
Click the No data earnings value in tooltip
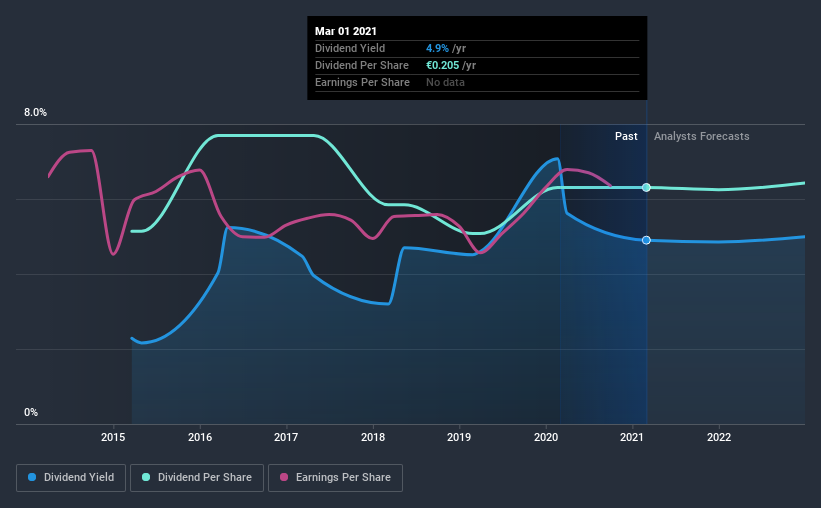[445, 82]
